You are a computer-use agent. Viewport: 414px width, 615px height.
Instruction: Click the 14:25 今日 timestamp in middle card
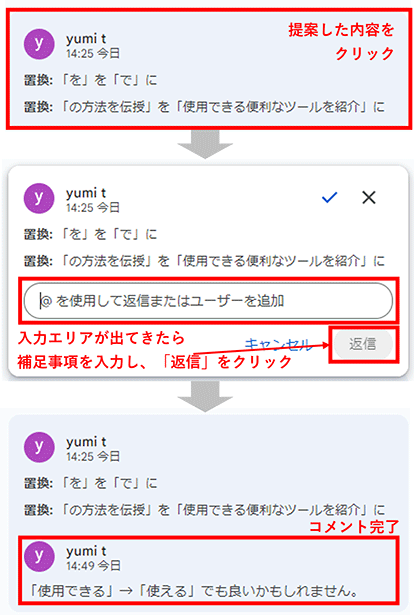tap(93, 207)
